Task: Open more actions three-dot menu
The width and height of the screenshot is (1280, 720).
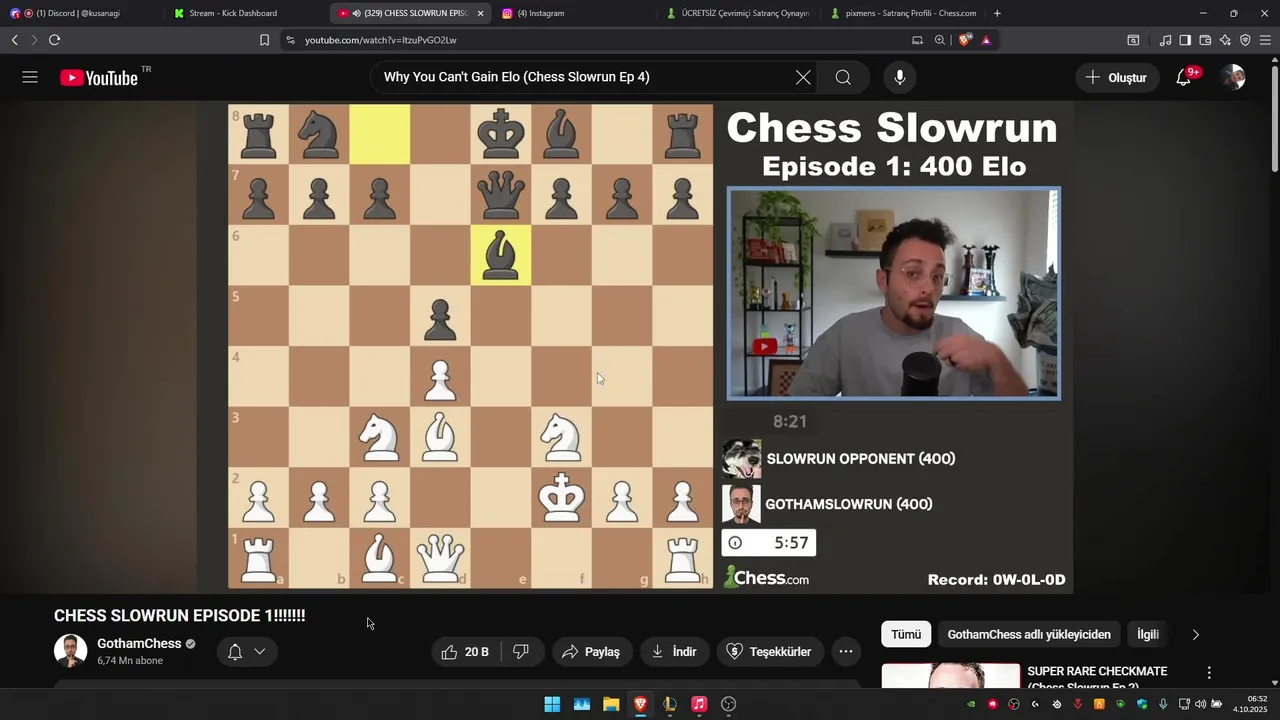Action: click(846, 651)
